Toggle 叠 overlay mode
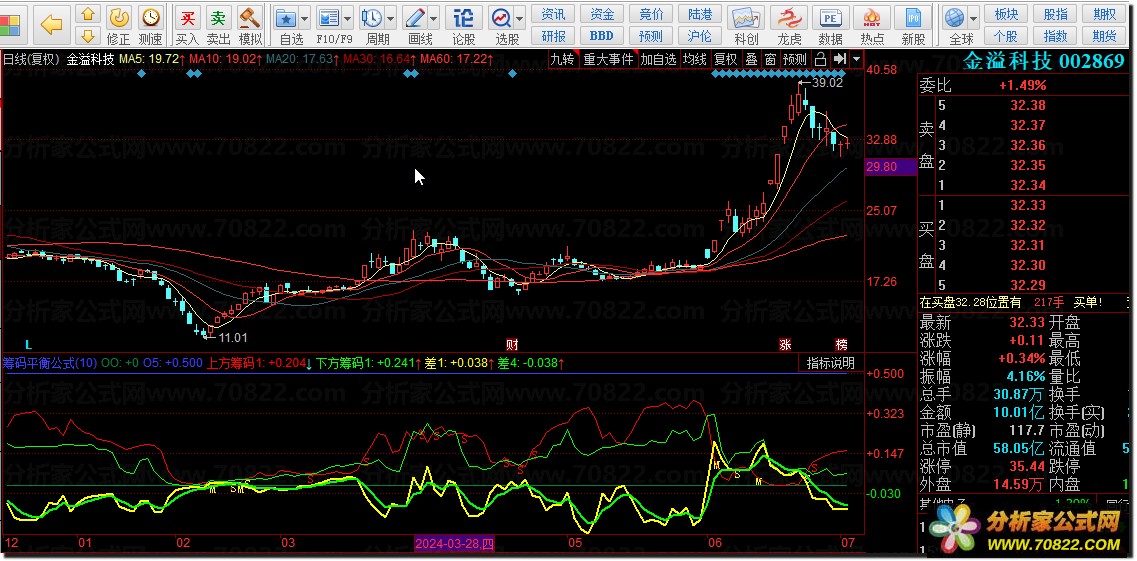Image resolution: width=1137 pixels, height=561 pixels. 751,59
